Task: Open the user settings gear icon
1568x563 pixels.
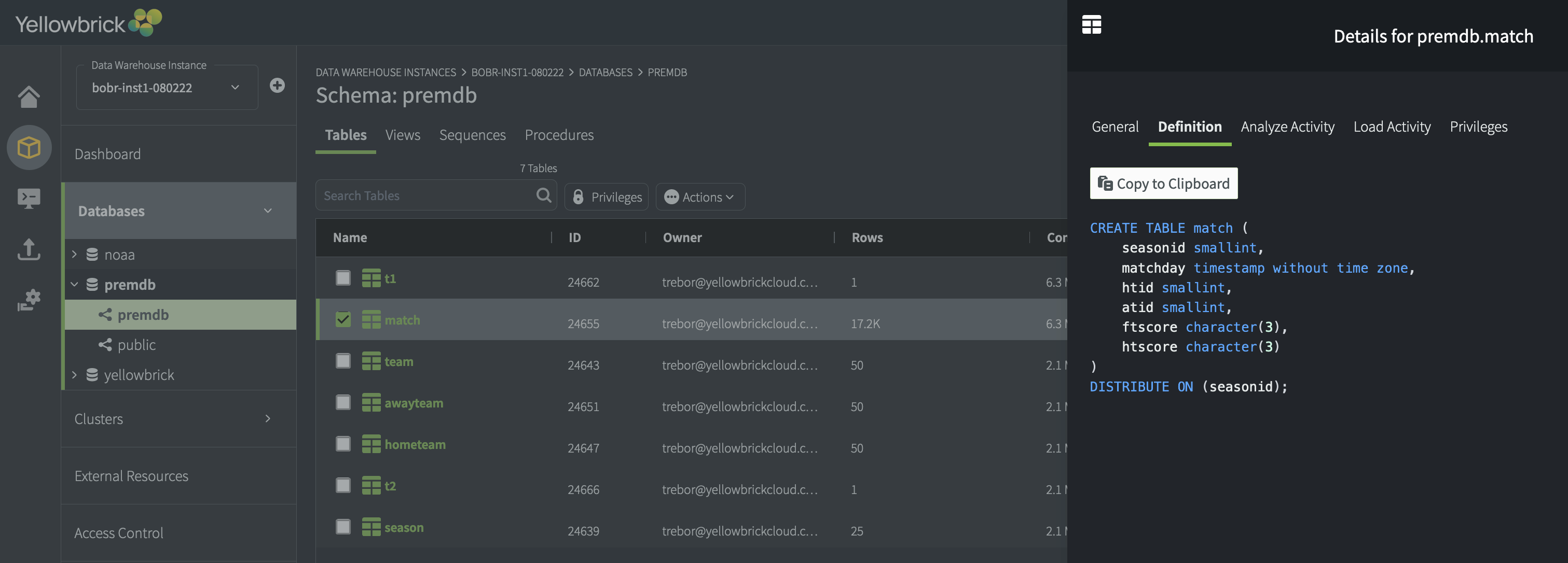Action: coord(29,300)
